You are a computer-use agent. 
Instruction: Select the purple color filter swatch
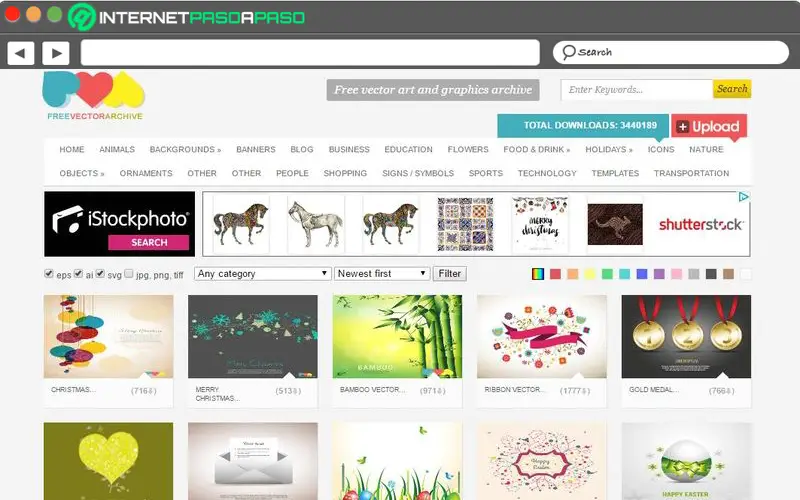(x=659, y=274)
